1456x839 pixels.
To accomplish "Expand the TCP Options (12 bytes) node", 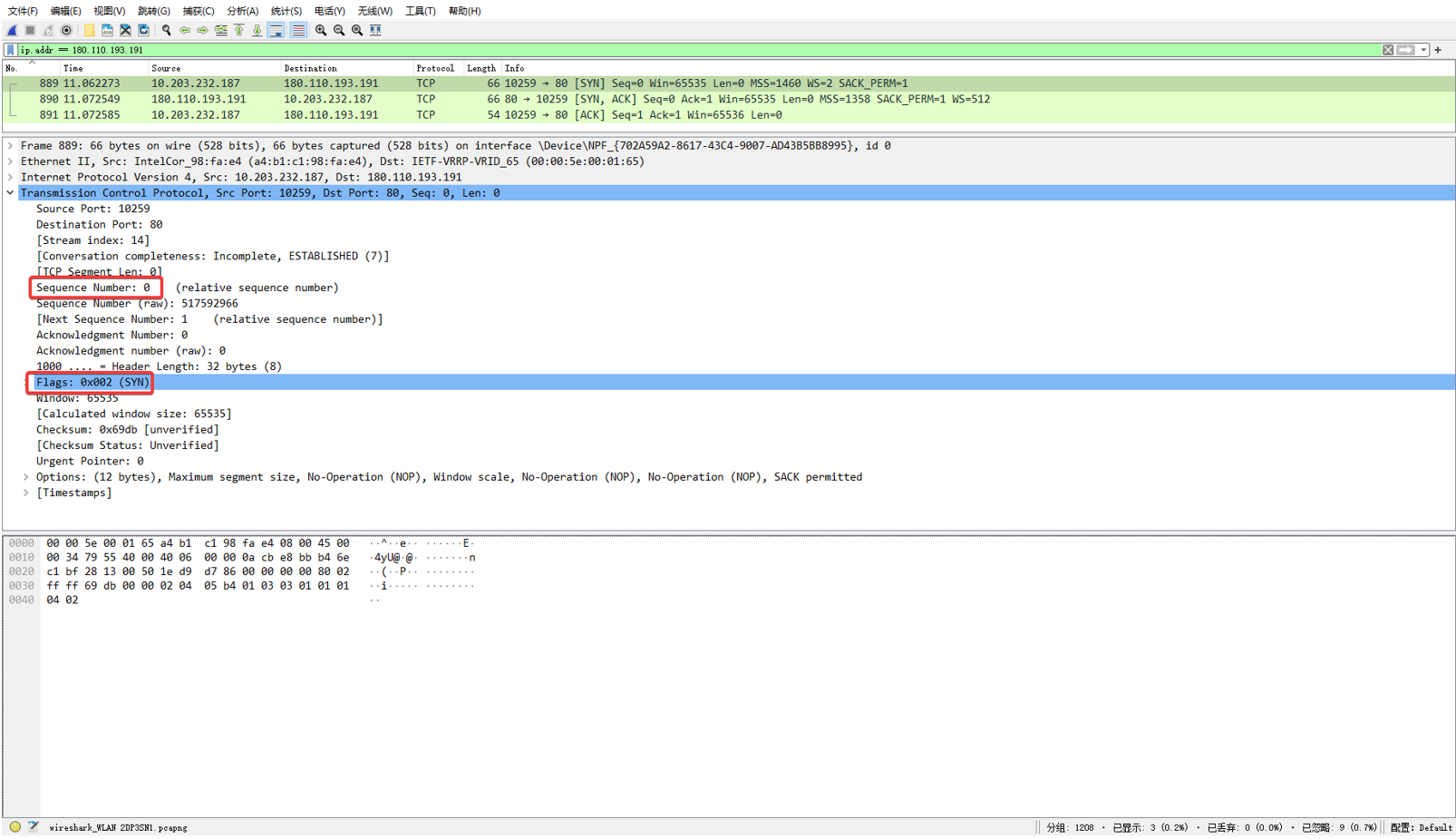I will click(26, 477).
